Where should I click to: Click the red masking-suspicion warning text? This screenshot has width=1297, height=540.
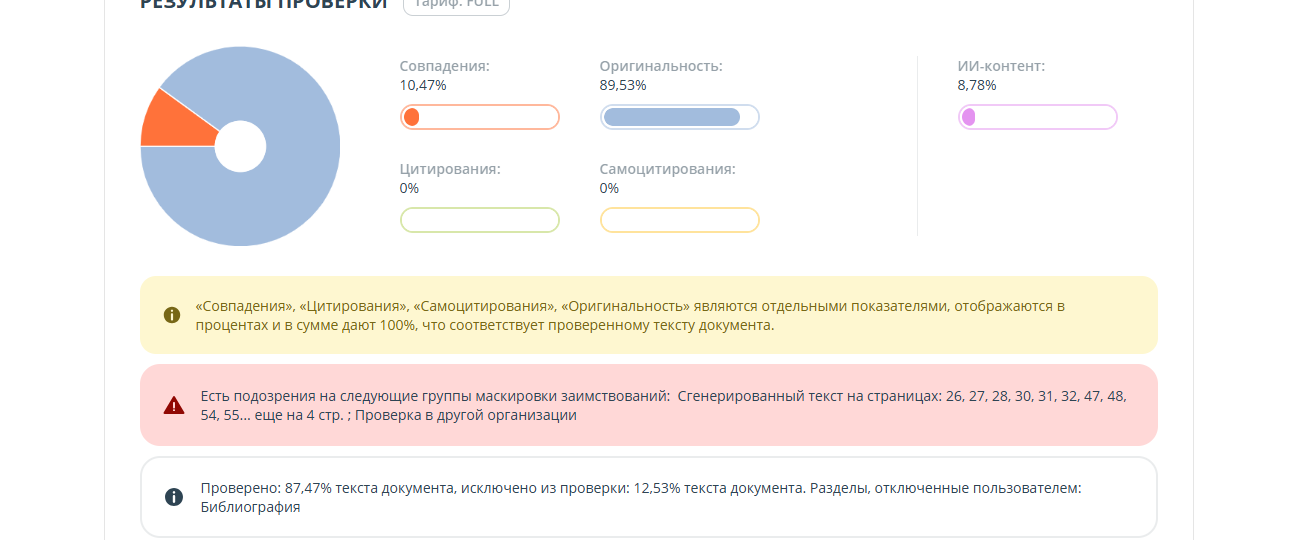tap(663, 405)
